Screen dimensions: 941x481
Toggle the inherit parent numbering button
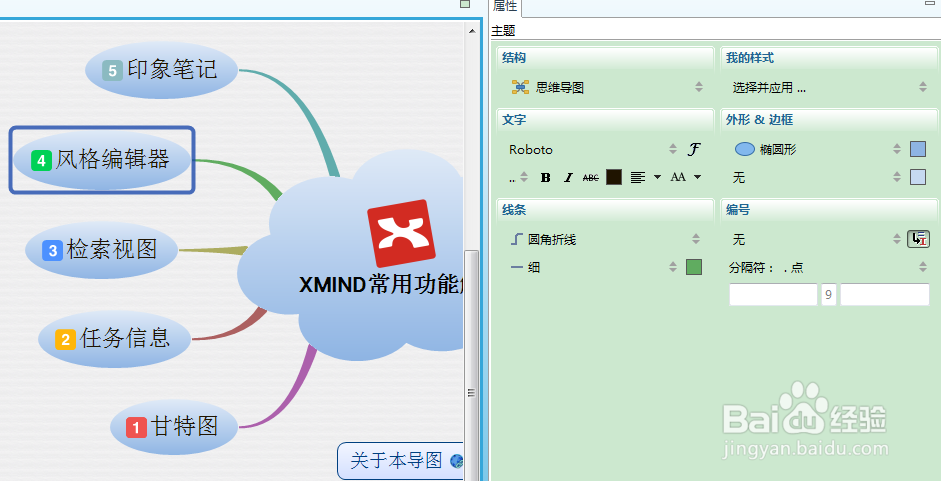pyautogui.click(x=919, y=239)
